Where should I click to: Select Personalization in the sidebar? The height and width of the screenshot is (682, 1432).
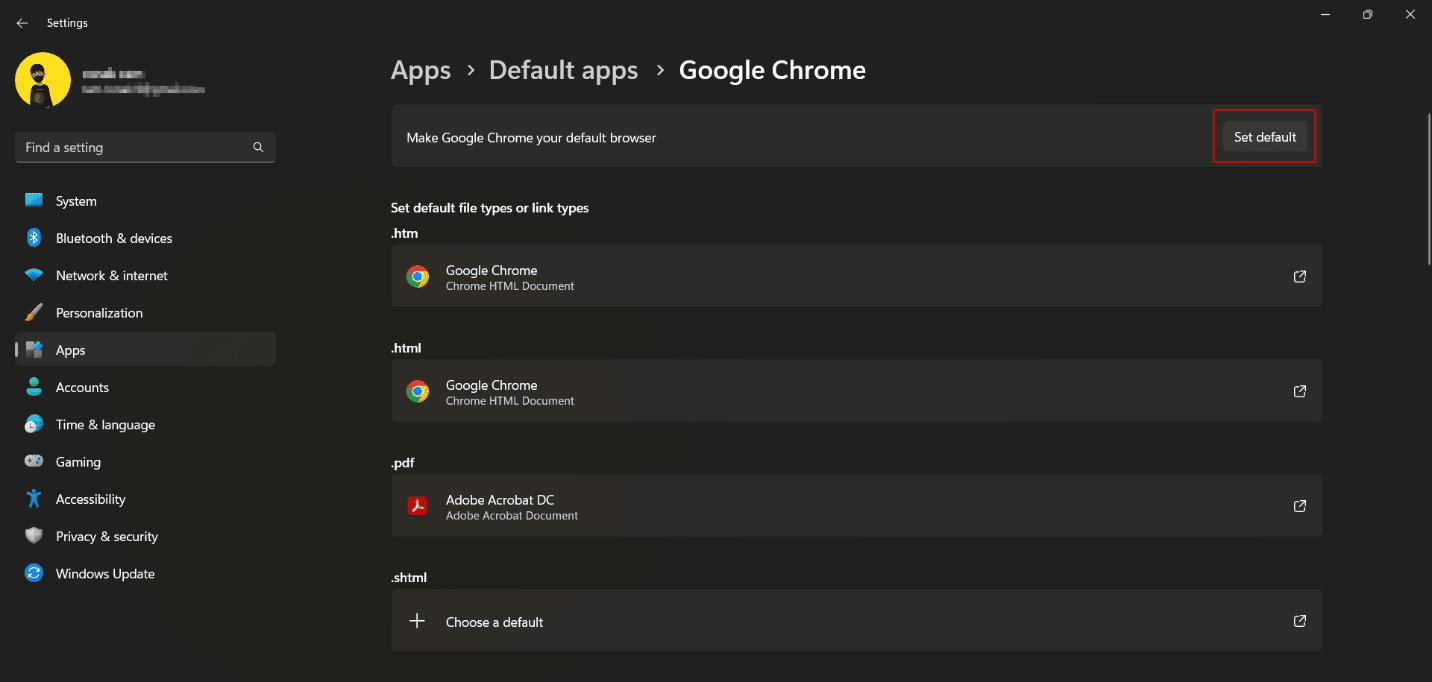99,313
